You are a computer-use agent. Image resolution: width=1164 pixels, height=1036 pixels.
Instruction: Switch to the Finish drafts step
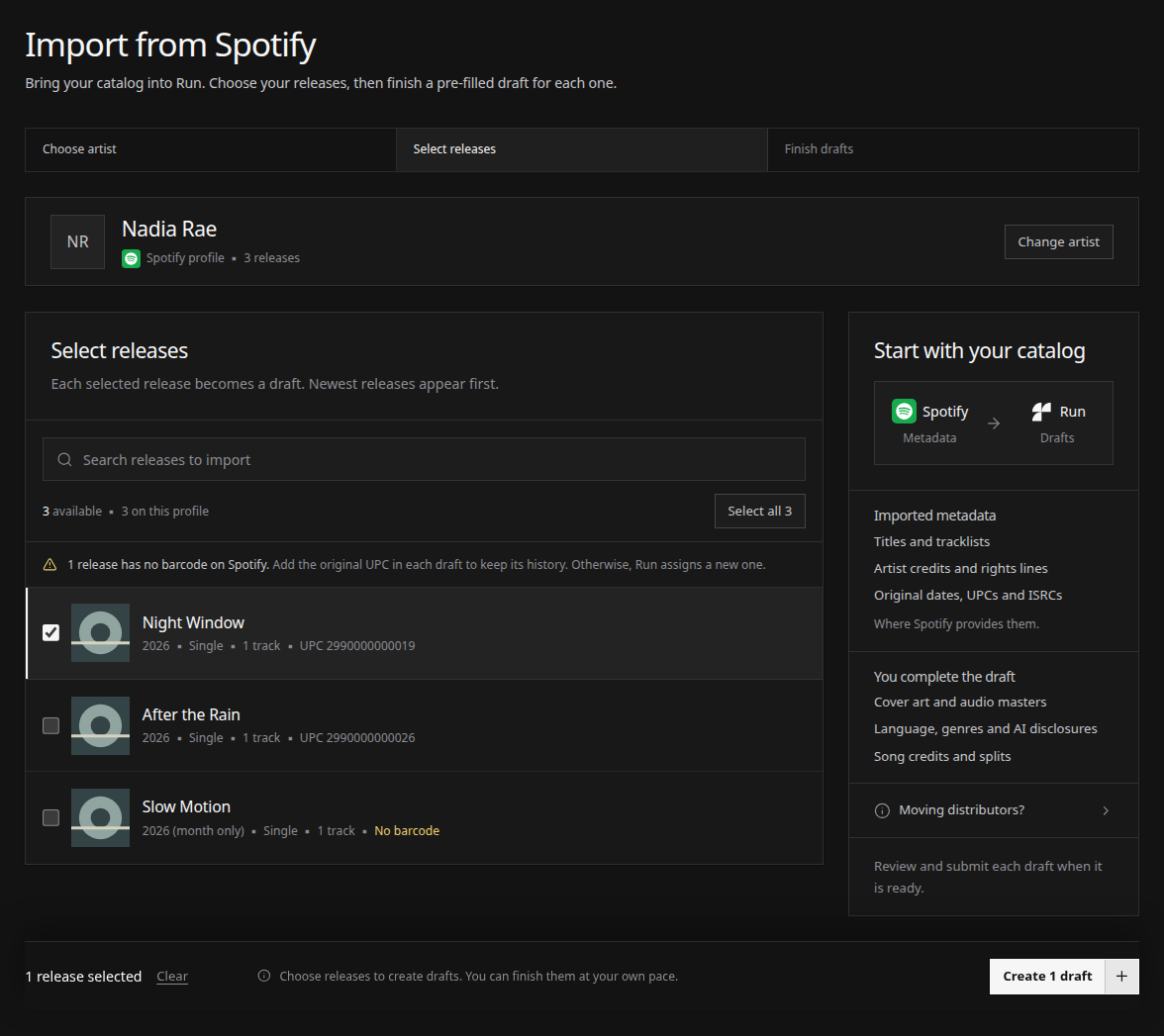pos(952,149)
